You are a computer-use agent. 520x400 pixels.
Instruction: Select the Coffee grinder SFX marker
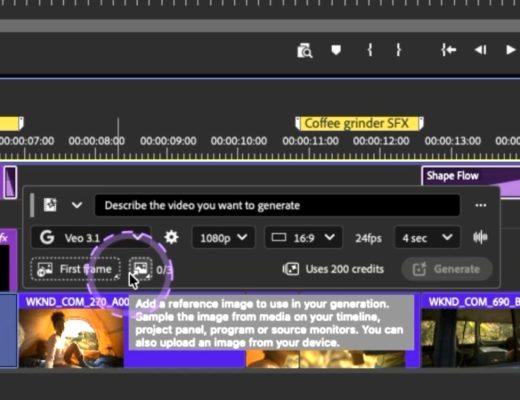(x=359, y=123)
